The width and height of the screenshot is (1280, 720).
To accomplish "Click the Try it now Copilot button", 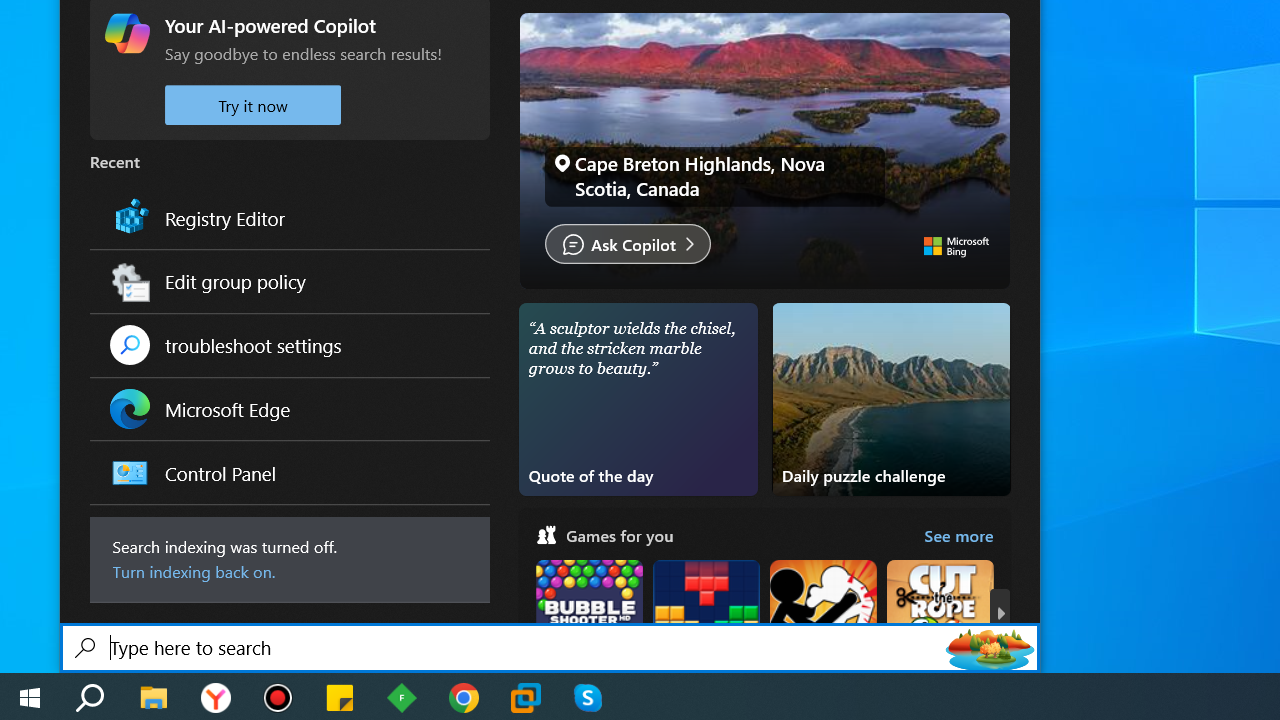I will [x=253, y=105].
